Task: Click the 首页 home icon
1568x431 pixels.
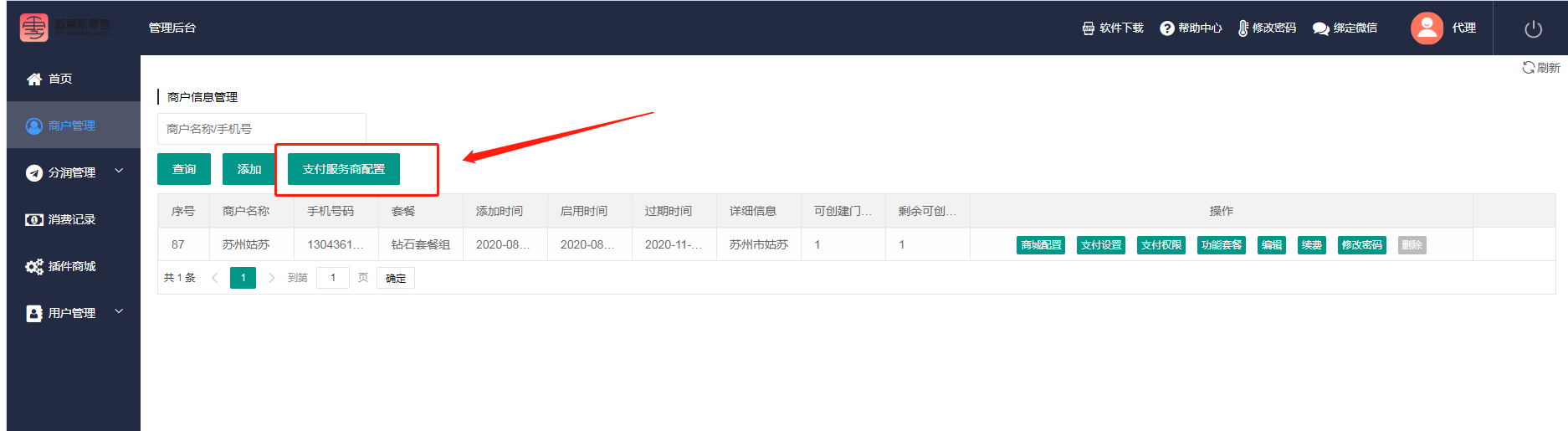Action: tap(34, 79)
